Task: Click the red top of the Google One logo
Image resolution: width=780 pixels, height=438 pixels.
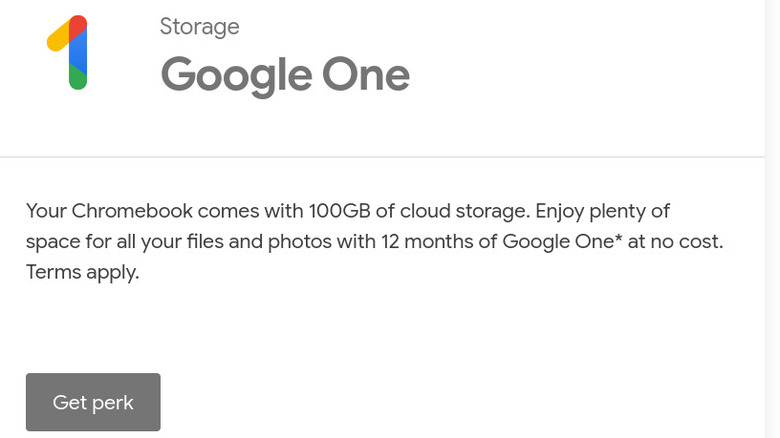Action: (x=77, y=25)
